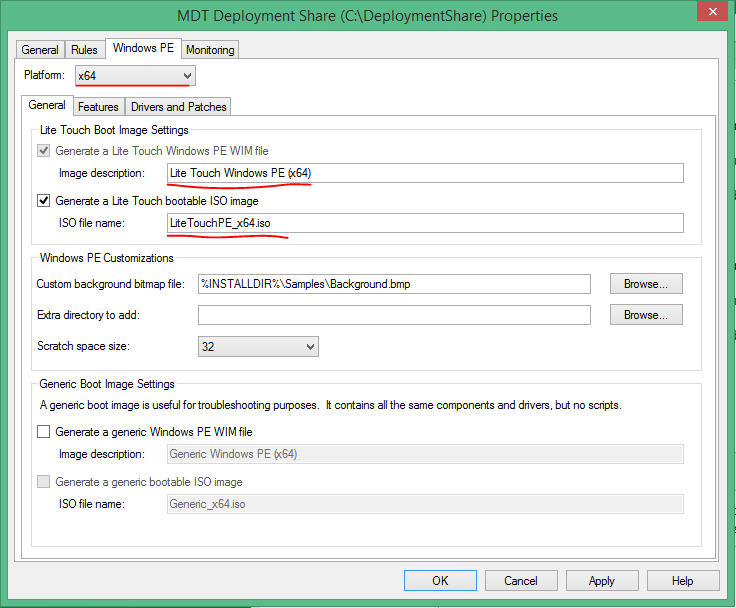Browse for a custom background bitmap file
The height and width of the screenshot is (608, 736).
pos(646,284)
